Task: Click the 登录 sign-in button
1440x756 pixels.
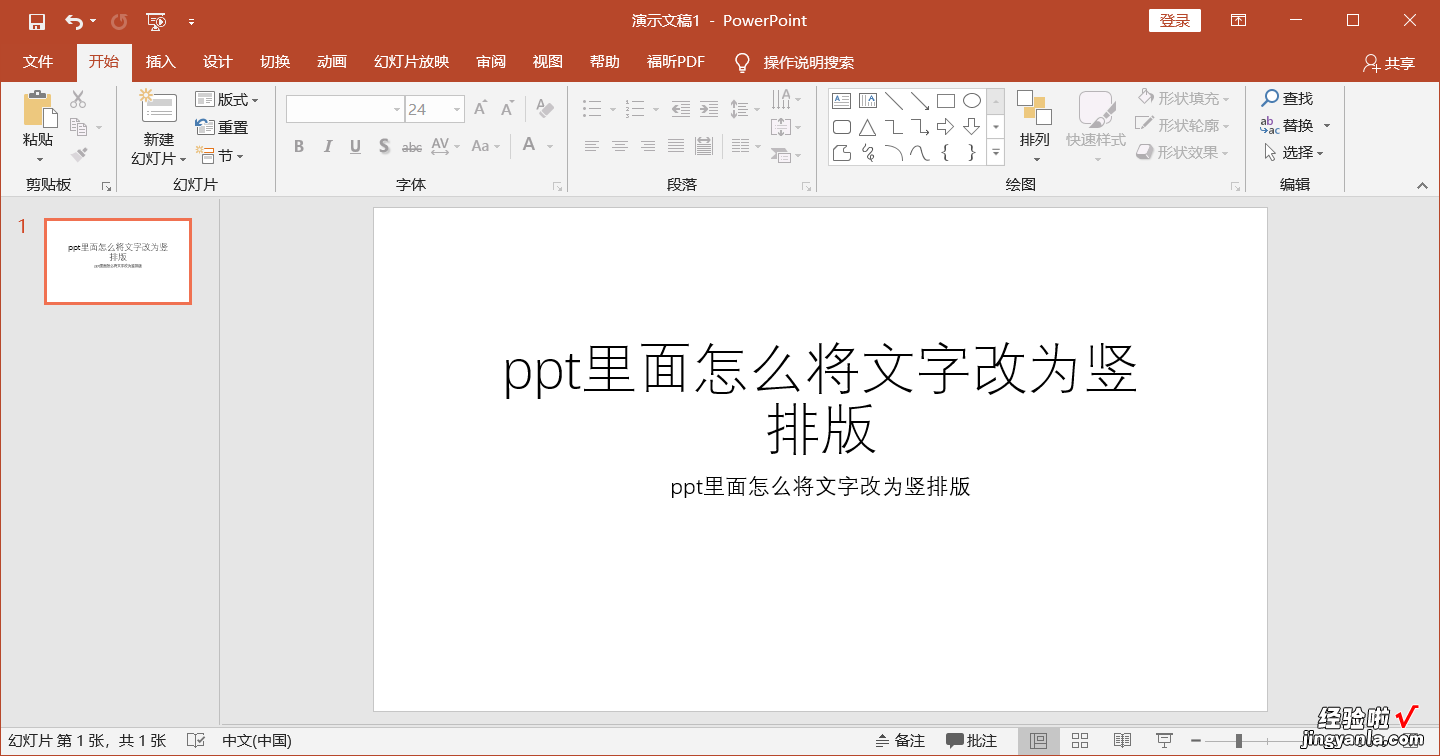Action: pyautogui.click(x=1175, y=21)
